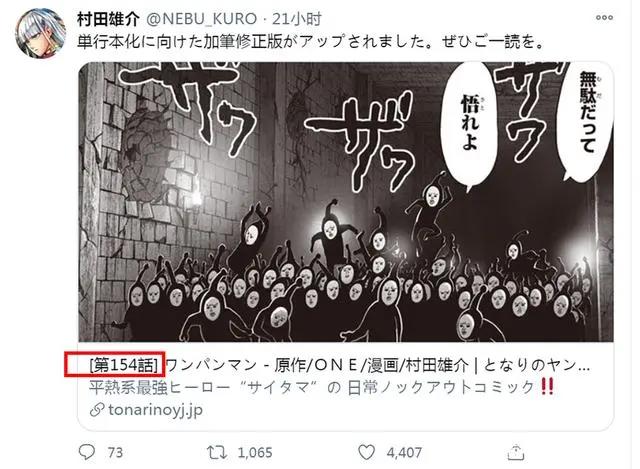Open the three-dot more options menu
The height and width of the screenshot is (469, 640).
click(604, 18)
